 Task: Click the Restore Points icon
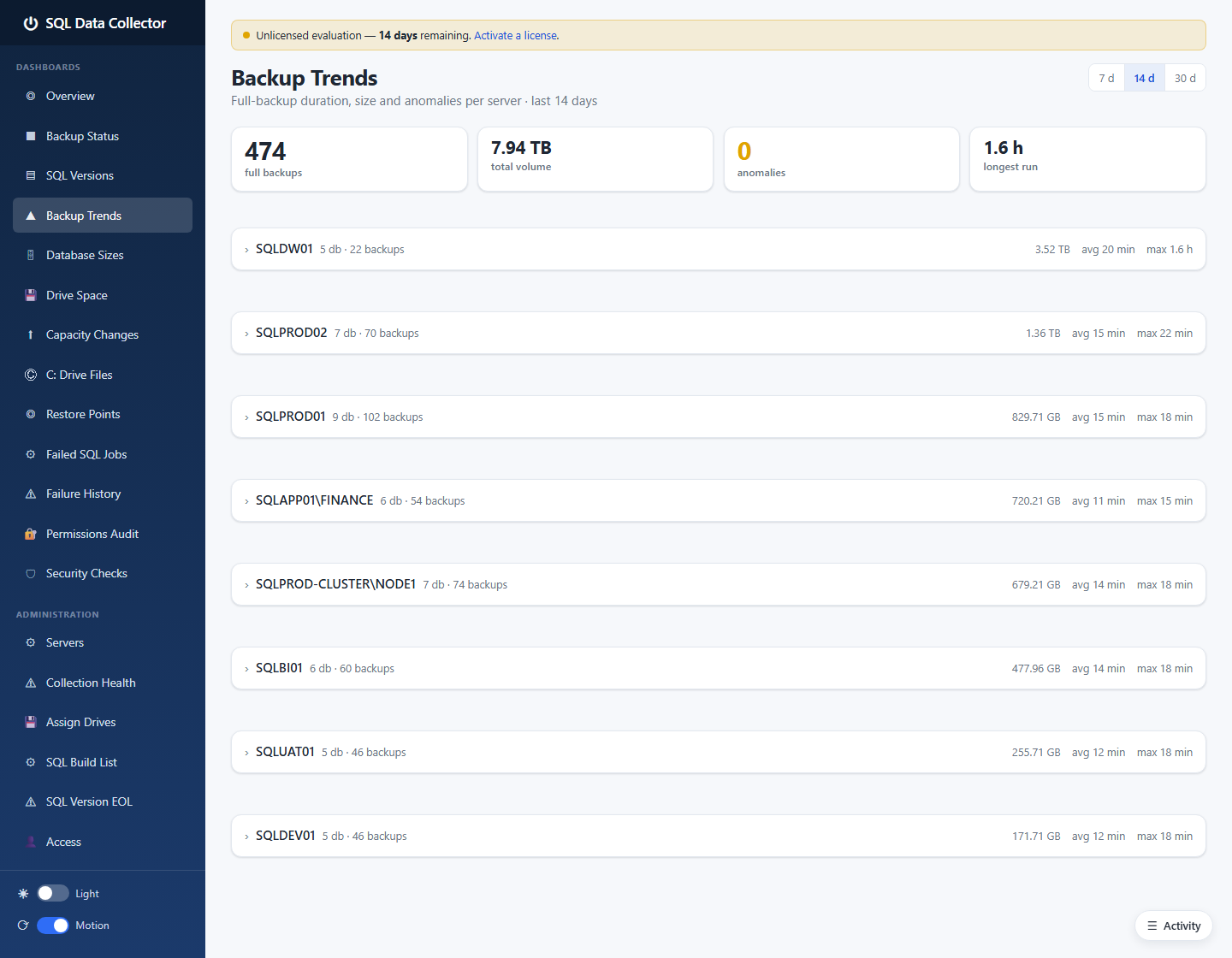[x=31, y=414]
